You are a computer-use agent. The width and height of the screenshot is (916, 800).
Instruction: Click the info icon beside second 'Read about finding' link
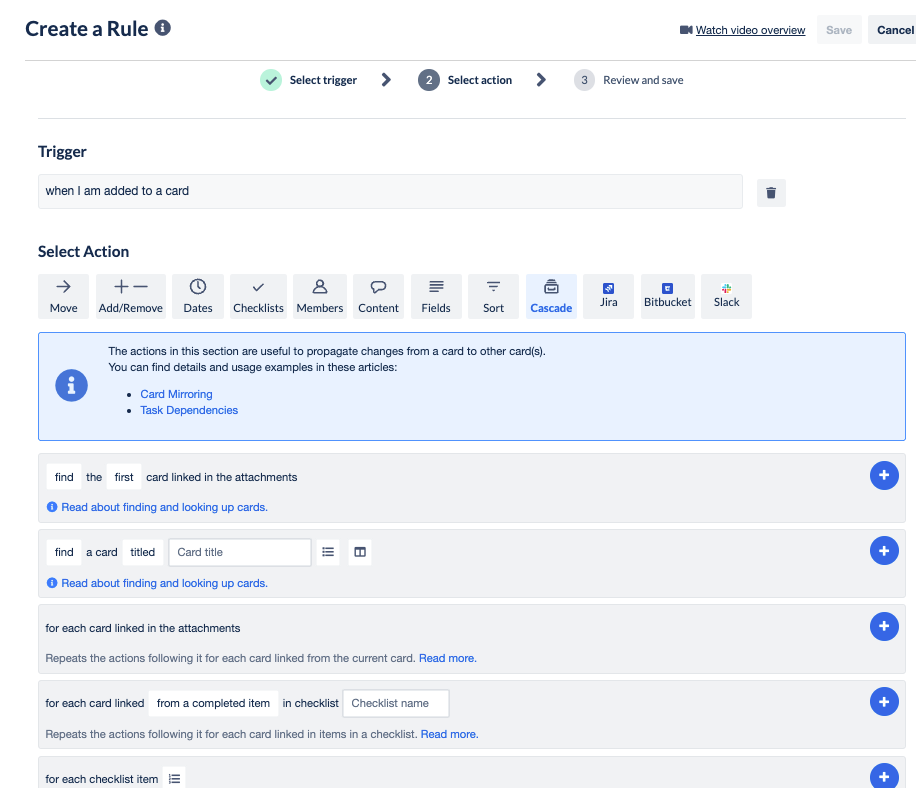[x=52, y=583]
